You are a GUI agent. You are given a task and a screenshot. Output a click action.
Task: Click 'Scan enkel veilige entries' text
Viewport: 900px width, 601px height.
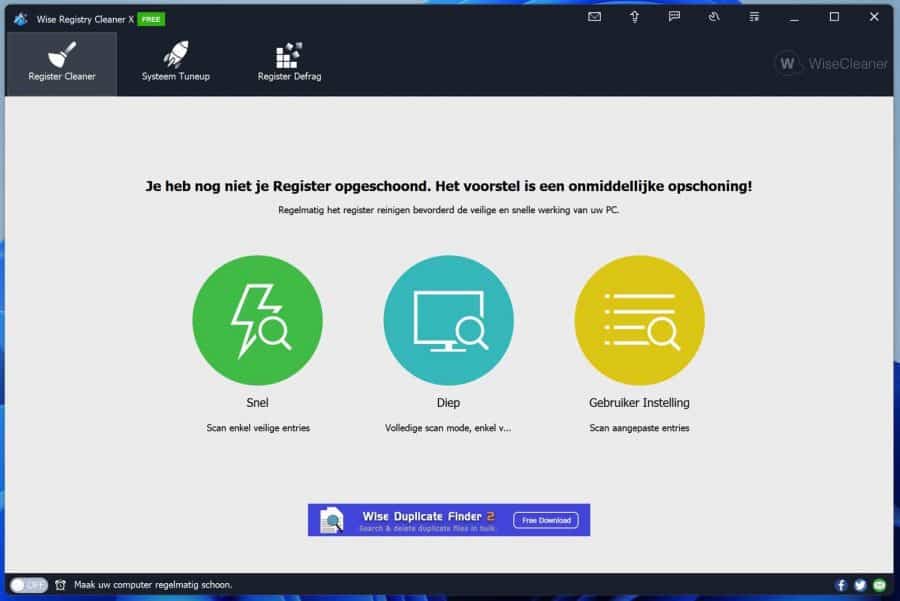click(258, 428)
